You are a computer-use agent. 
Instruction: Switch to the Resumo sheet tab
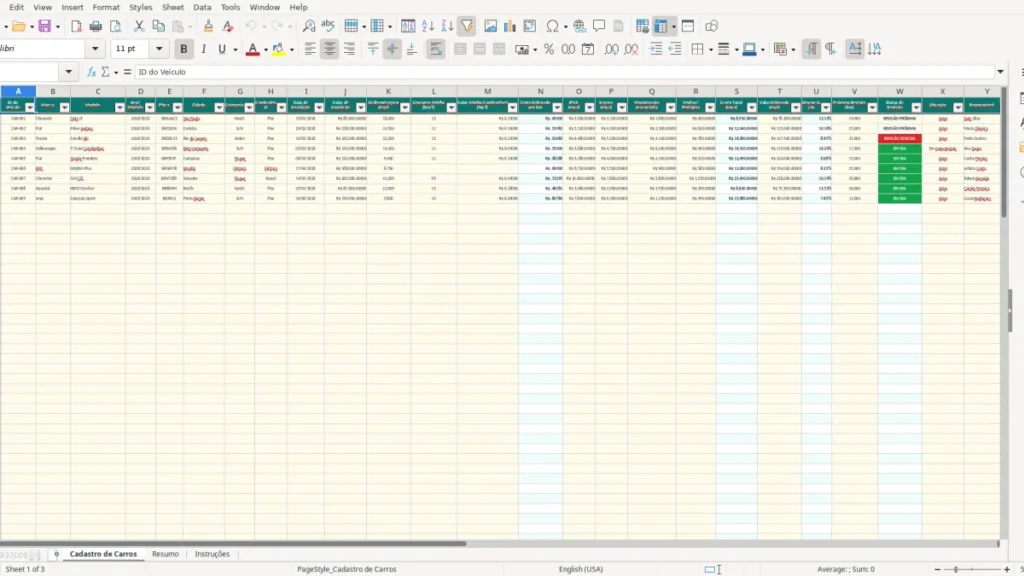pyautogui.click(x=165, y=554)
